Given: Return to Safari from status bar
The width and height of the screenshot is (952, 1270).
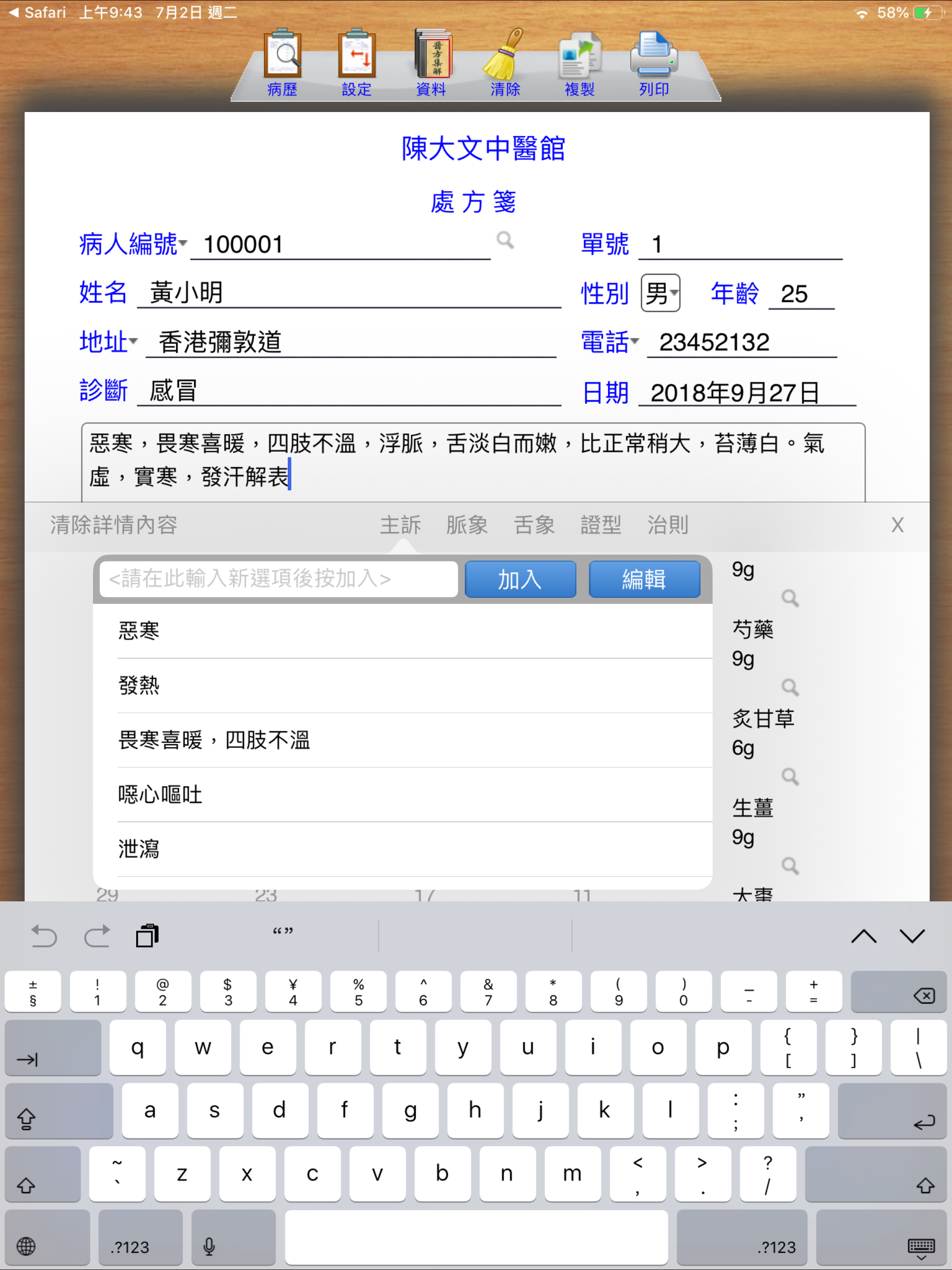Looking at the screenshot, I should (x=37, y=12).
